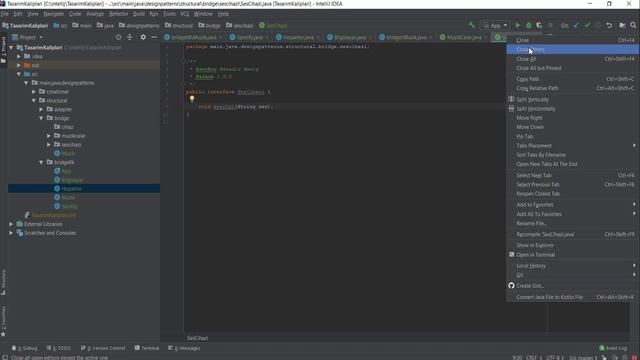The height and width of the screenshot is (360, 640).
Task: Expand the adapter package
Action: (41, 109)
